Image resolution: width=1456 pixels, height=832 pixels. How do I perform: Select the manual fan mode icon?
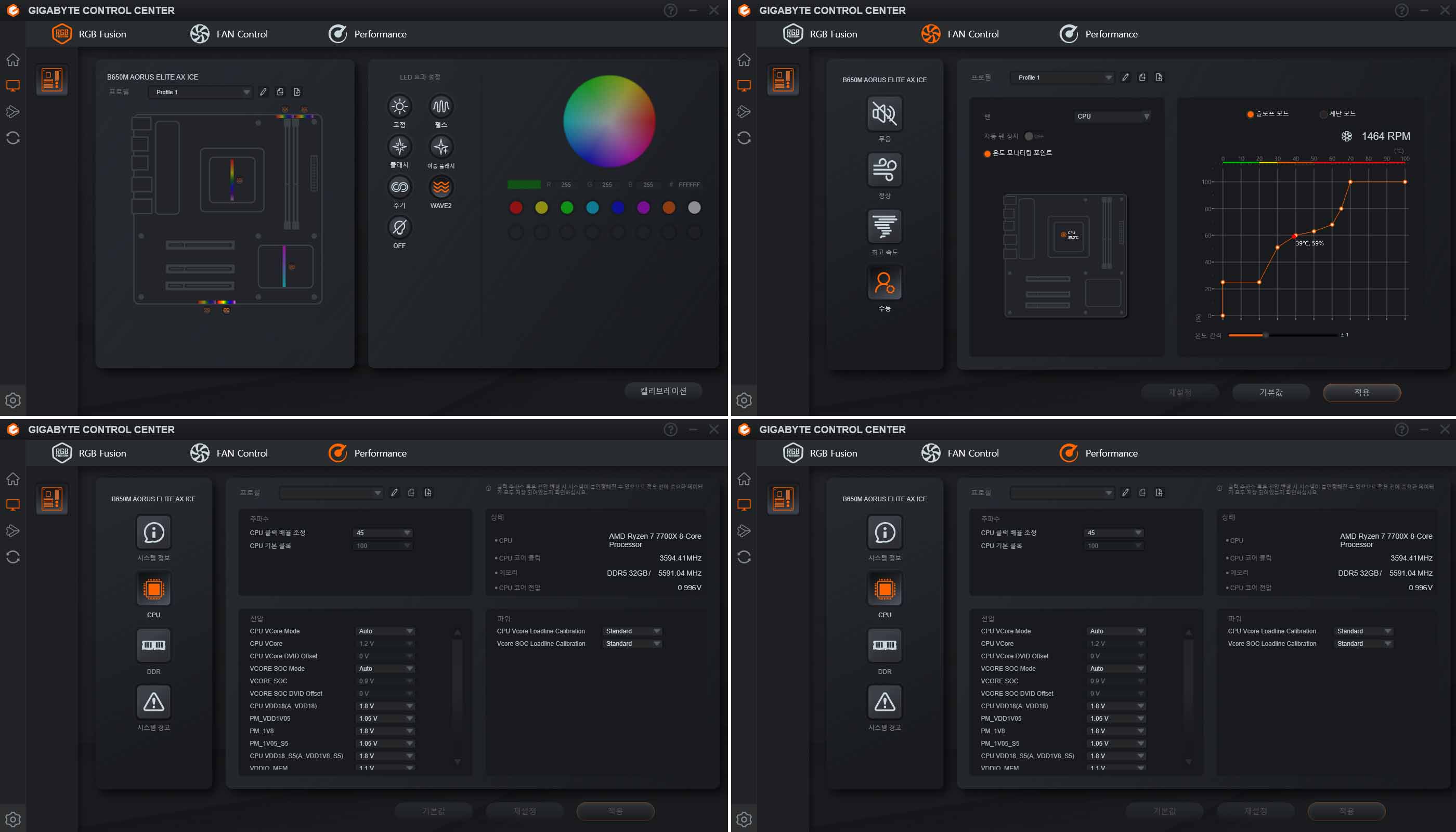click(x=884, y=283)
